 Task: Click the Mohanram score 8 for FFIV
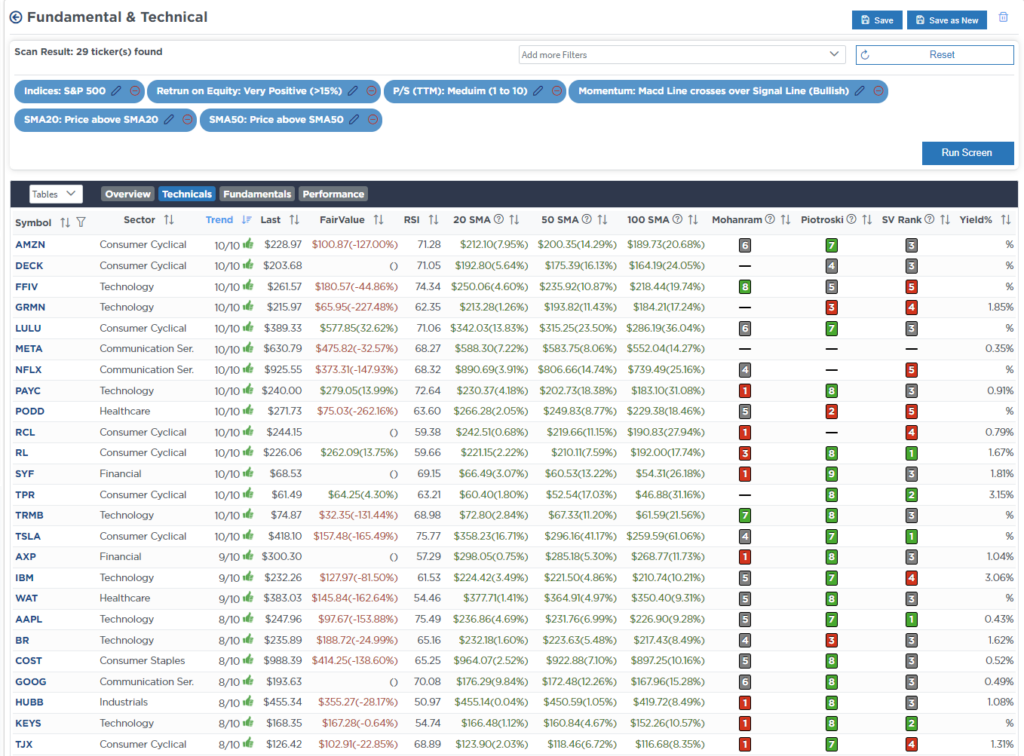tap(744, 287)
